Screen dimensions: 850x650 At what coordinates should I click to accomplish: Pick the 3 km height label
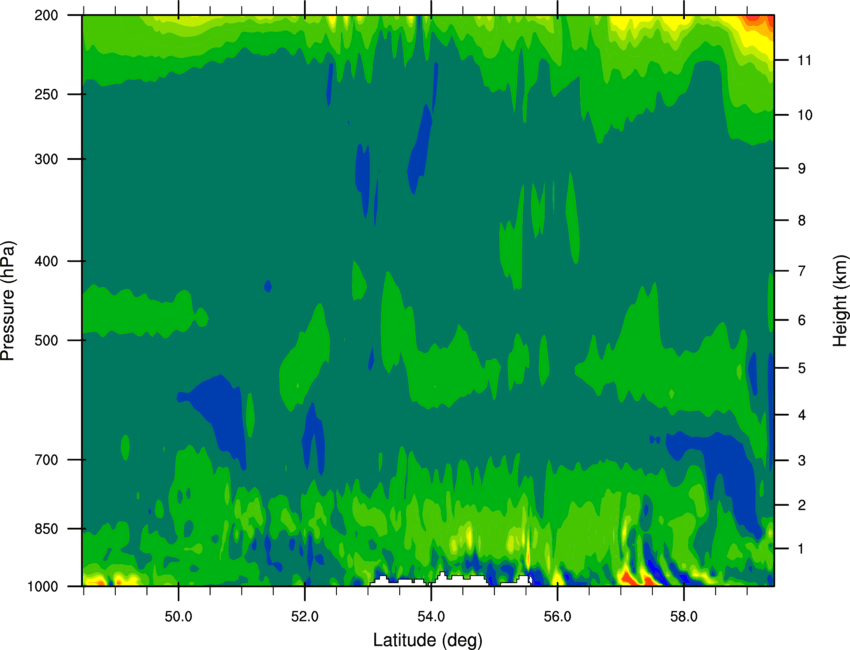pyautogui.click(x=801, y=460)
